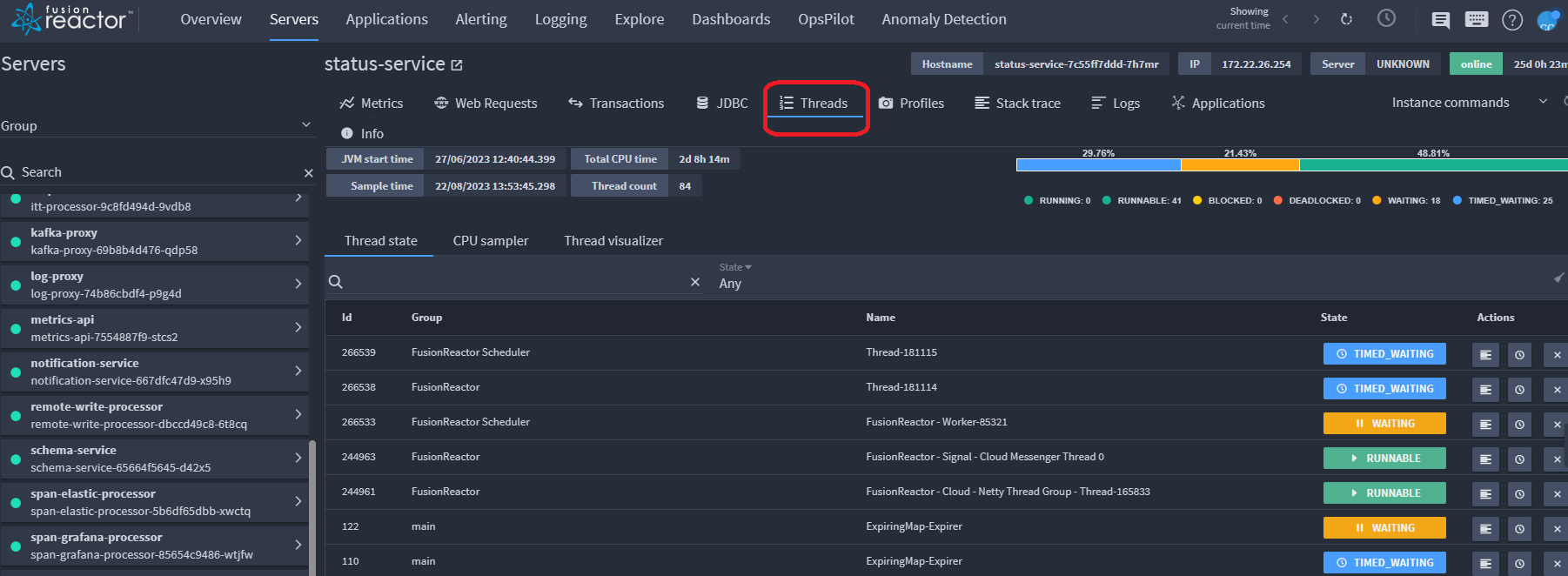Click the blue 29.76% bar segment
The image size is (1568, 576).
[1098, 164]
